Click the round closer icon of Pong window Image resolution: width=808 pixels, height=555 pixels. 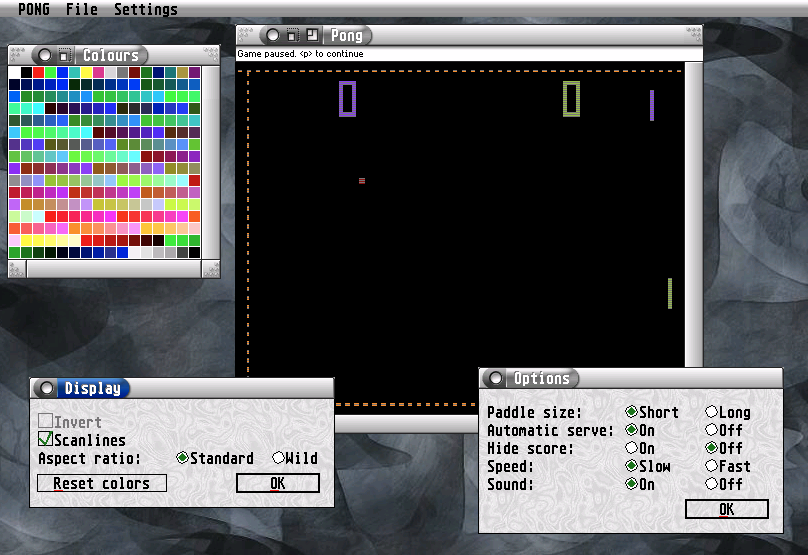pos(273,35)
